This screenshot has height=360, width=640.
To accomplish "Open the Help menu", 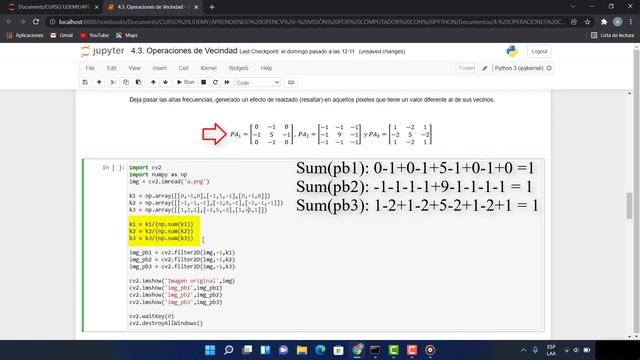I will 266,68.
